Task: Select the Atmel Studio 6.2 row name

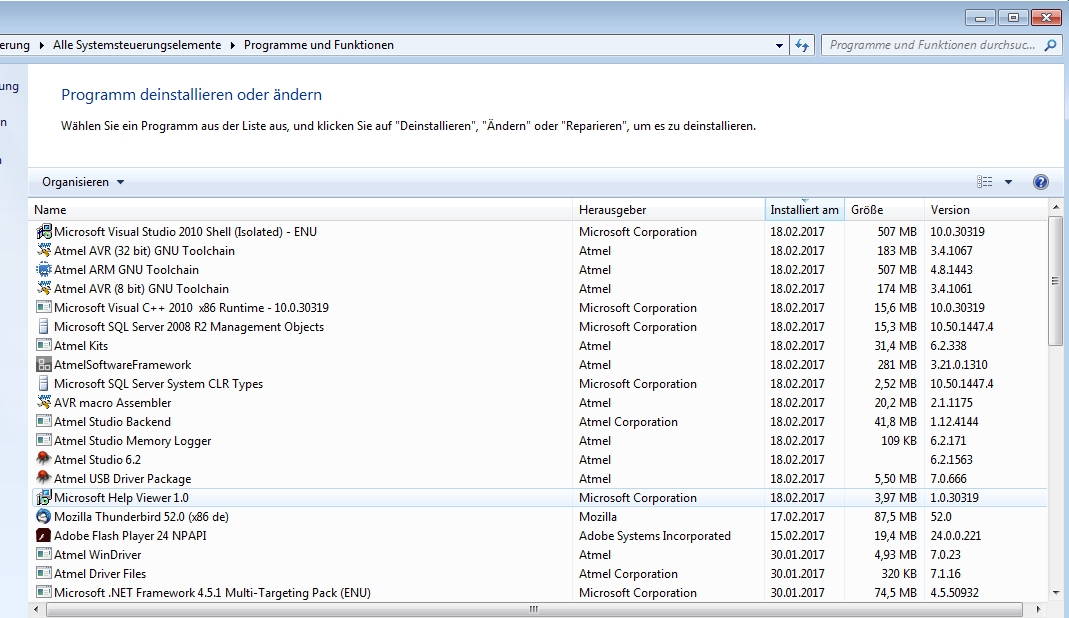Action: coord(97,460)
